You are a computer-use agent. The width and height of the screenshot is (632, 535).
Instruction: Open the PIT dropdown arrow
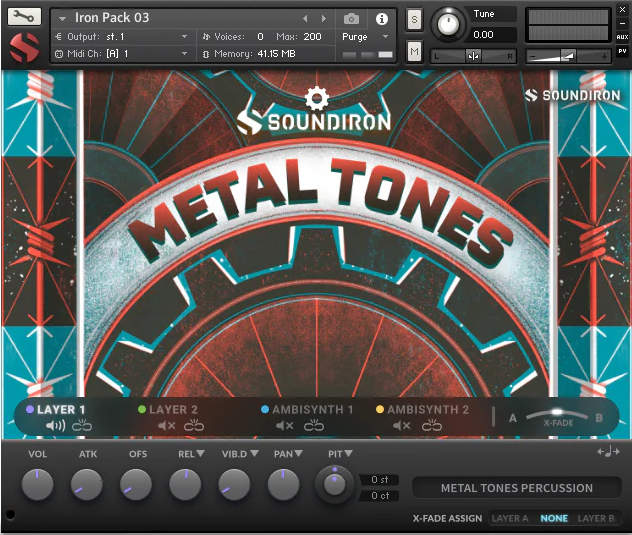coord(348,453)
